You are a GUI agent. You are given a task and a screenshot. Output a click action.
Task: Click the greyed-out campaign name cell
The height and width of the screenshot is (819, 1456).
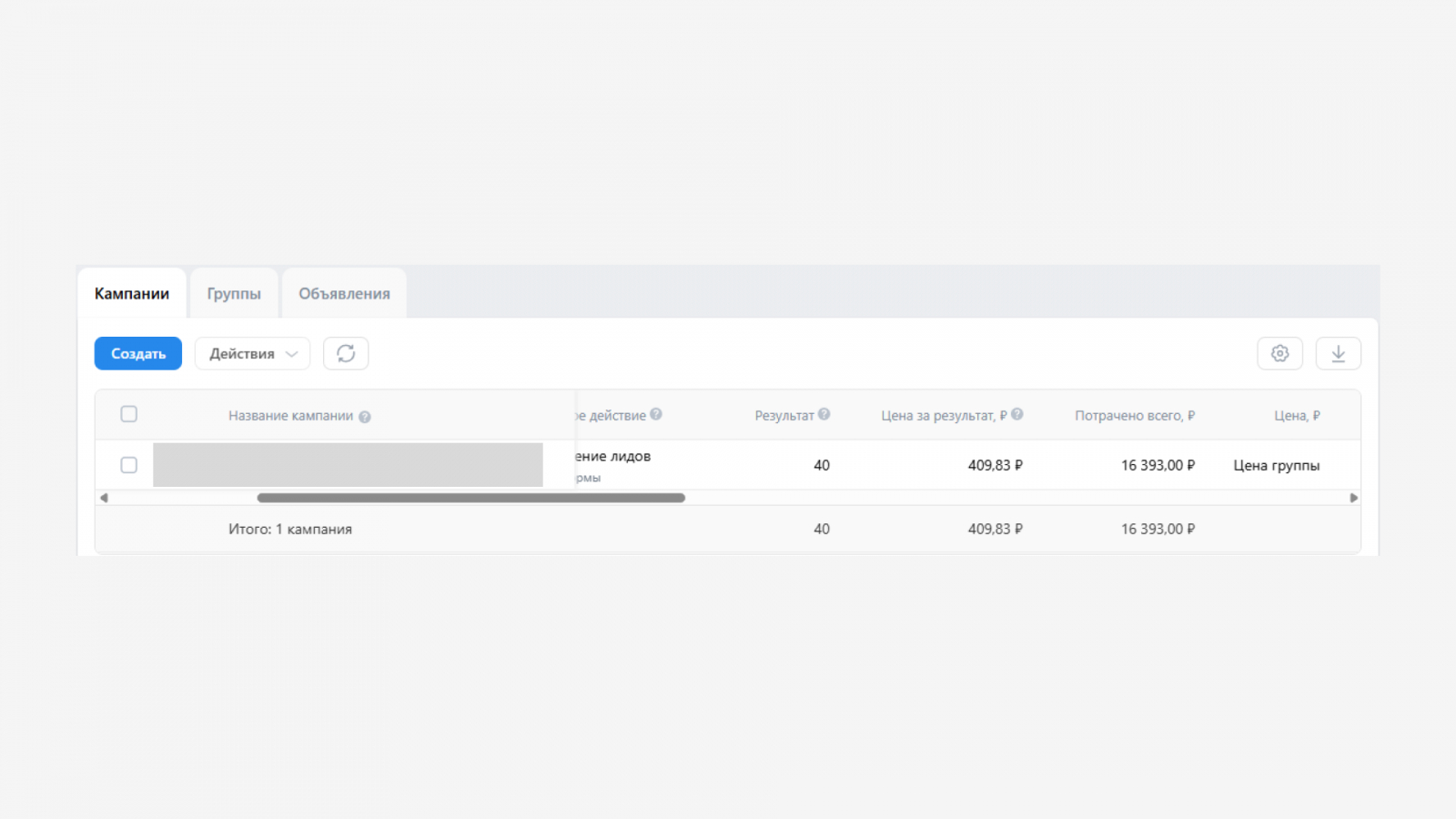(x=348, y=465)
